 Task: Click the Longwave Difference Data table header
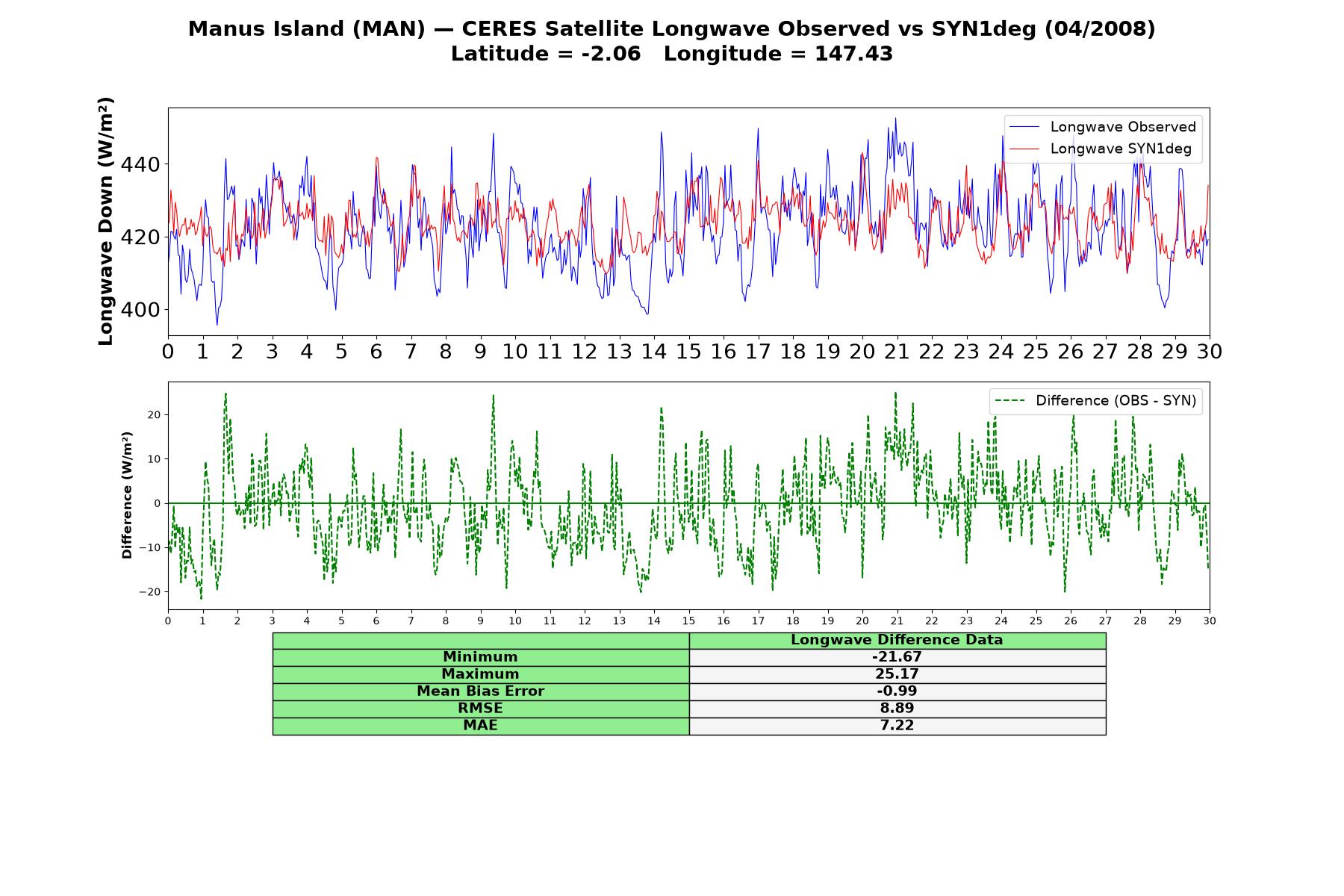897,640
